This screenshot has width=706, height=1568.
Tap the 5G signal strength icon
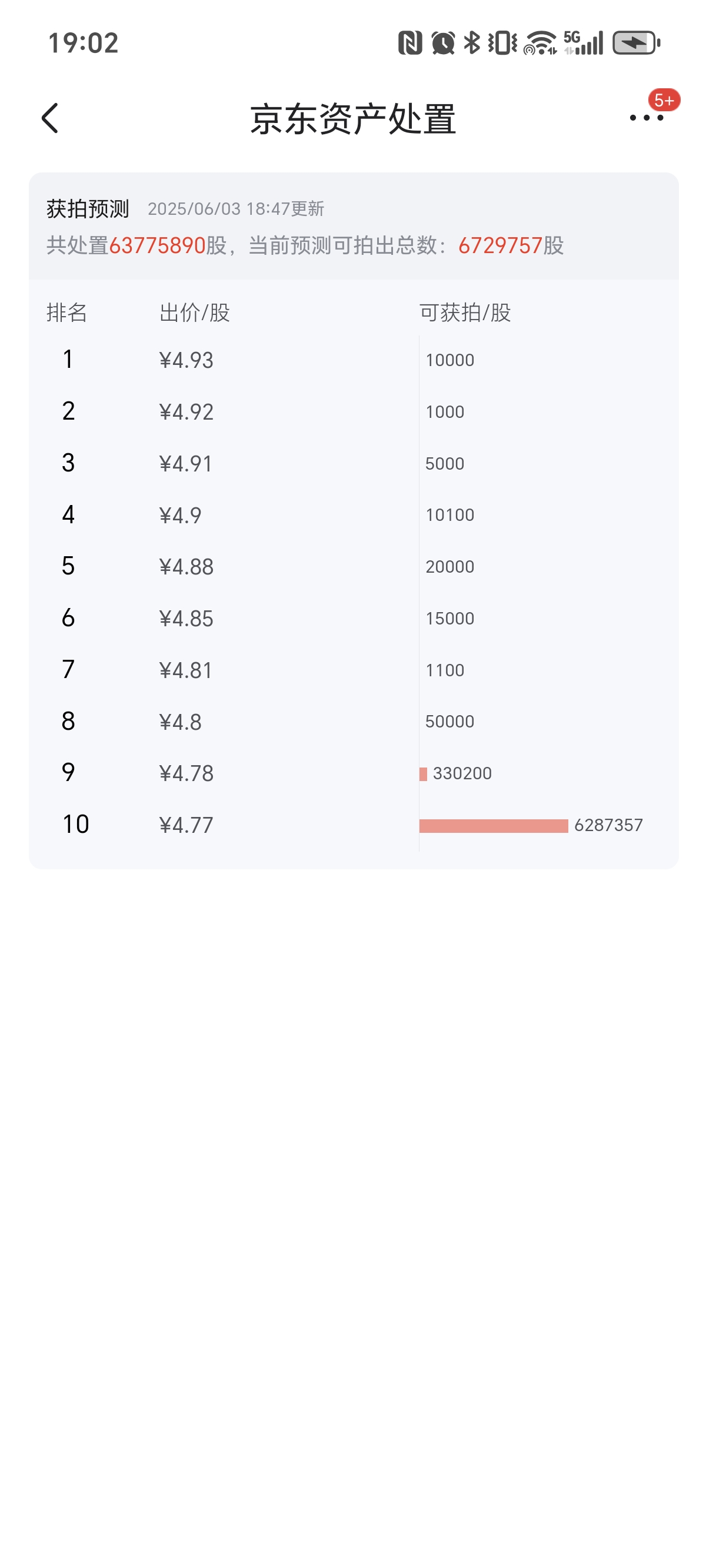[583, 43]
